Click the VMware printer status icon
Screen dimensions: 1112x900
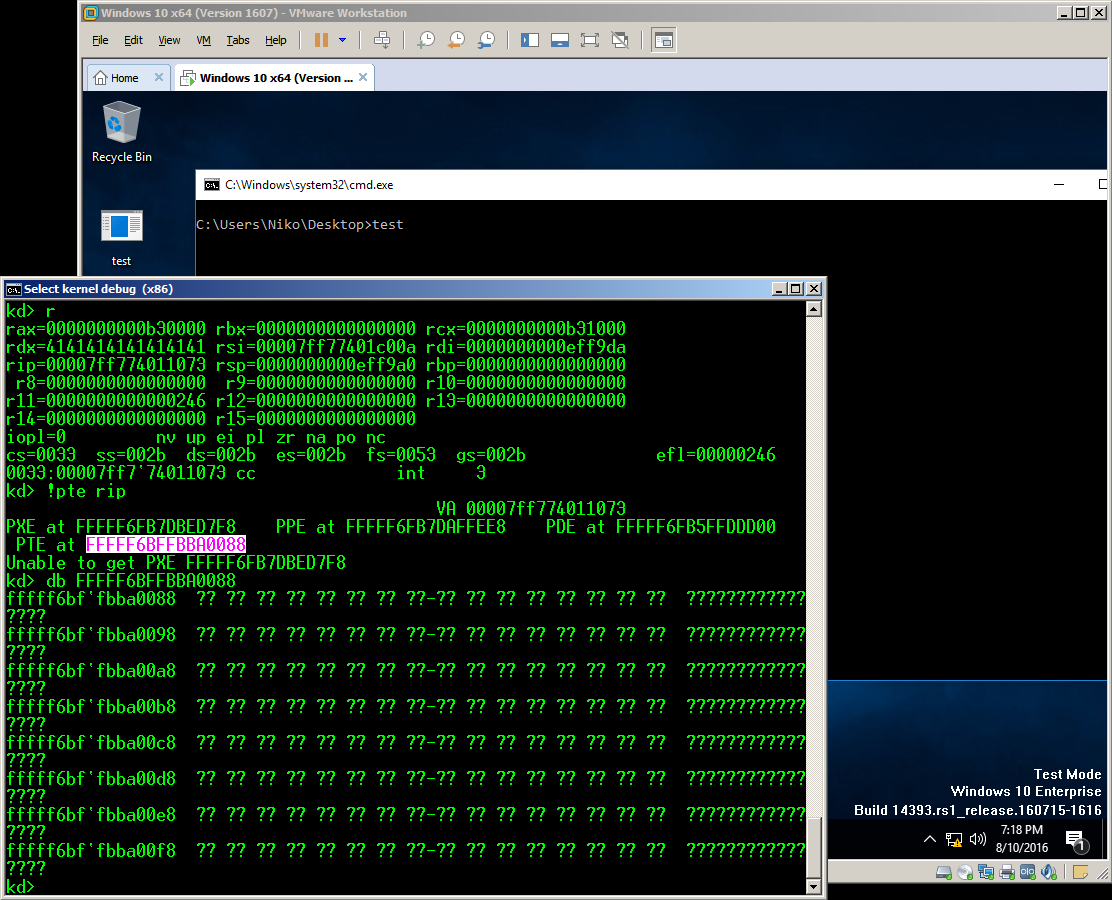[x=1006, y=872]
